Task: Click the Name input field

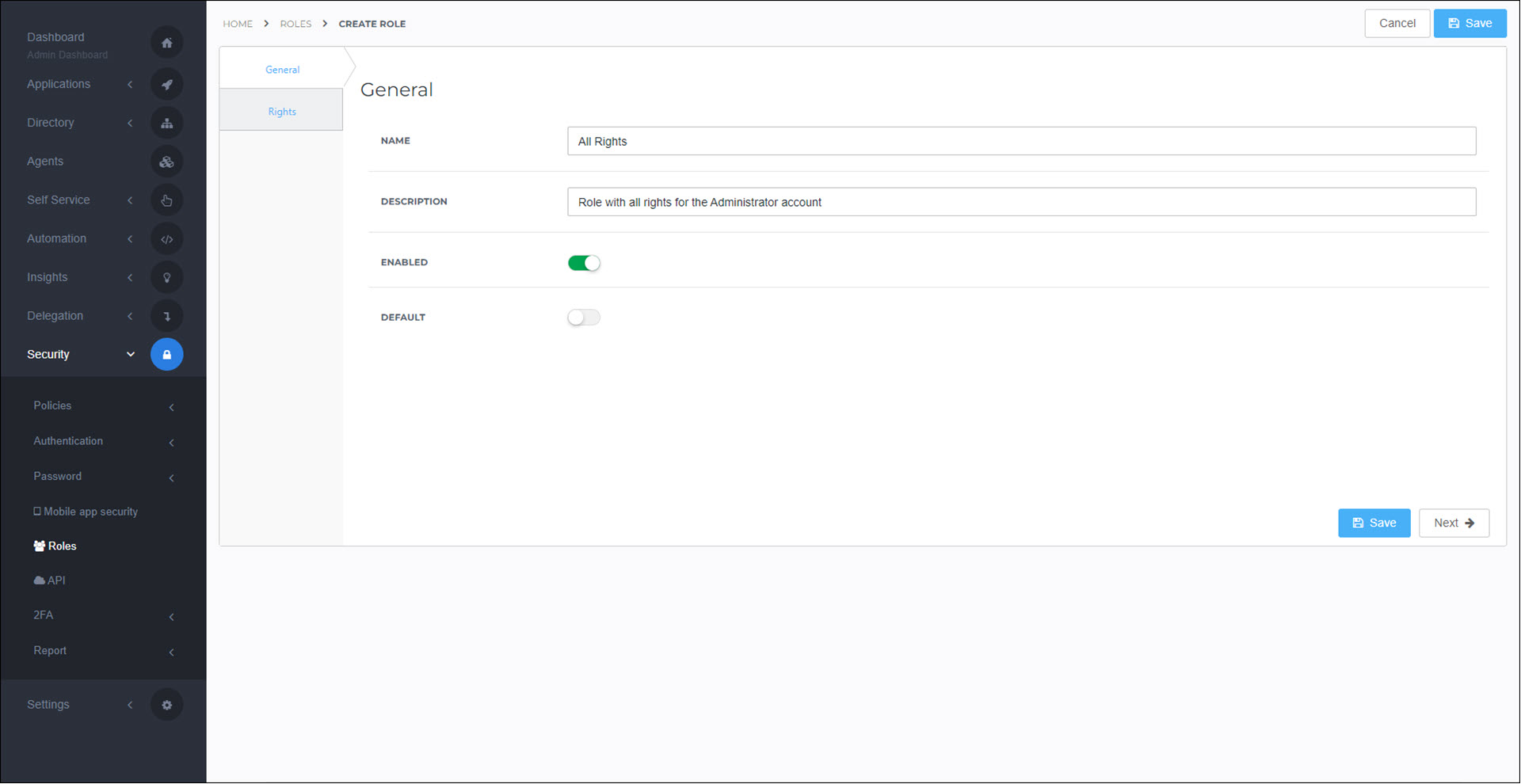Action: click(x=1021, y=142)
